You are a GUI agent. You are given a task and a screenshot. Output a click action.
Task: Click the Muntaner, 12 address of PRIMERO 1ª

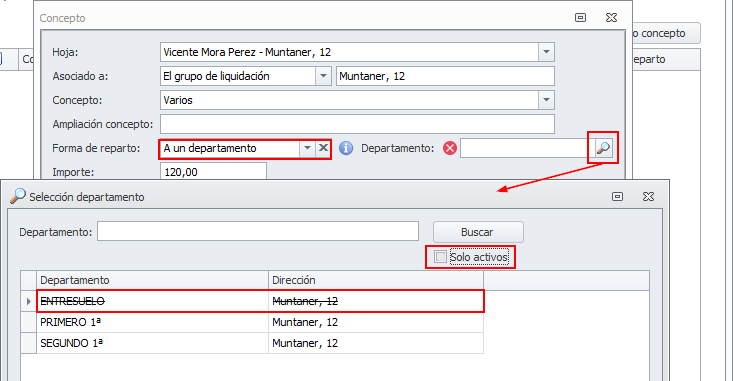(305, 322)
